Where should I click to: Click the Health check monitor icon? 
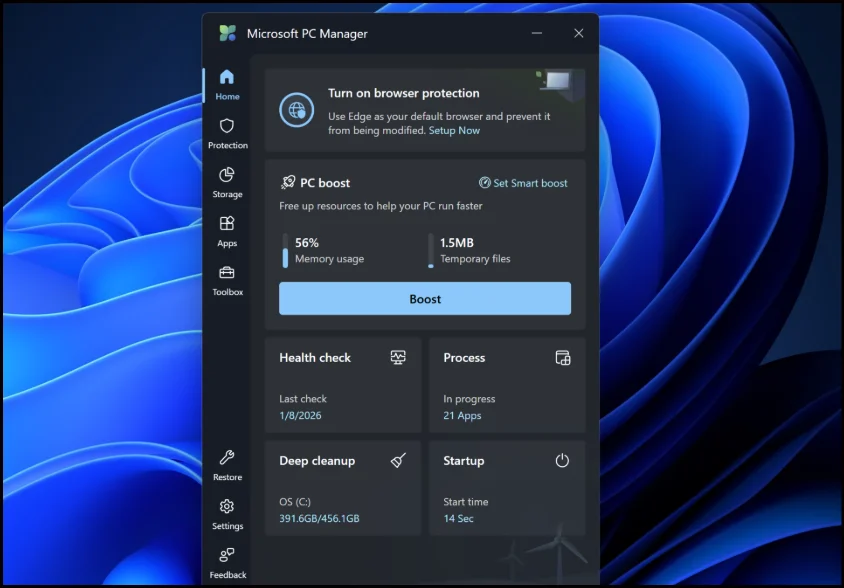(398, 357)
